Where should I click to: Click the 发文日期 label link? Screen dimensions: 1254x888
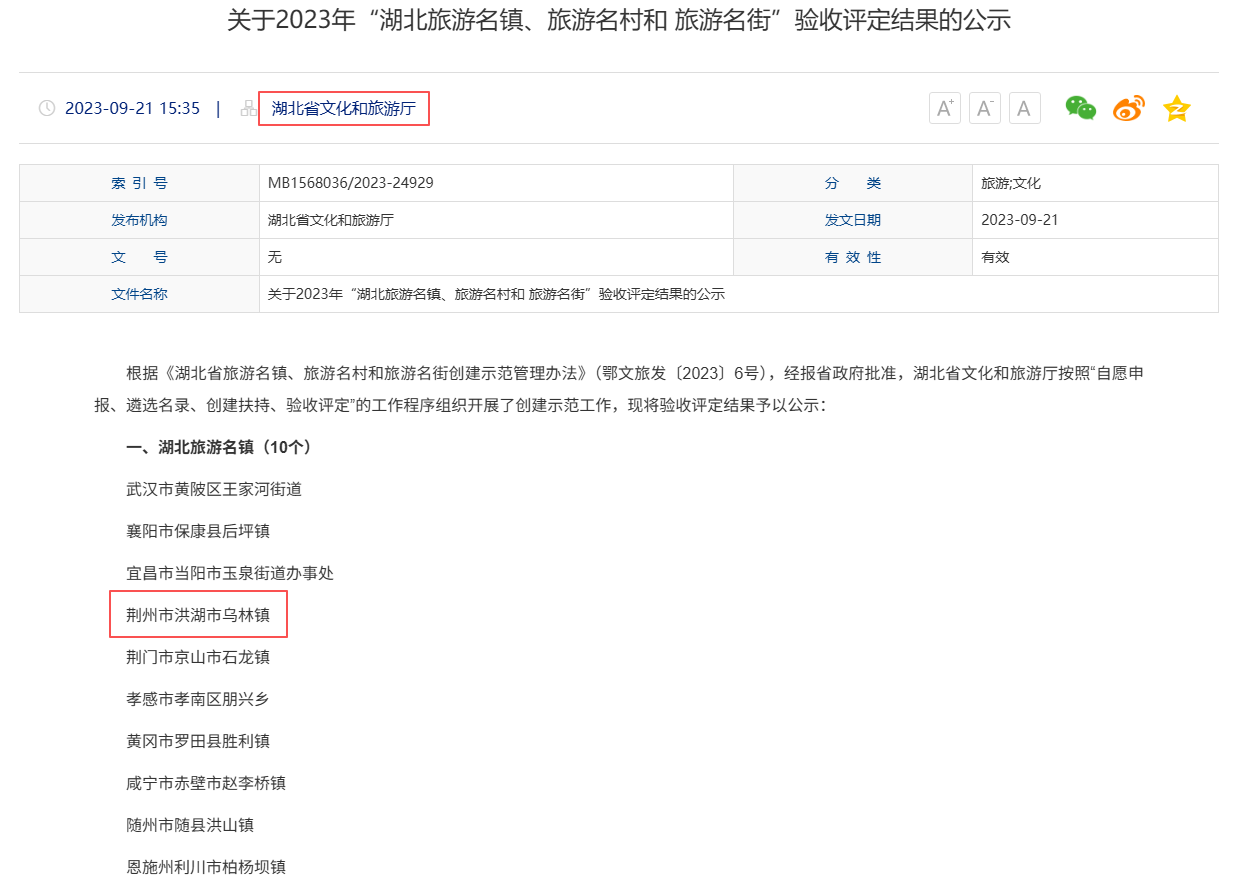852,219
